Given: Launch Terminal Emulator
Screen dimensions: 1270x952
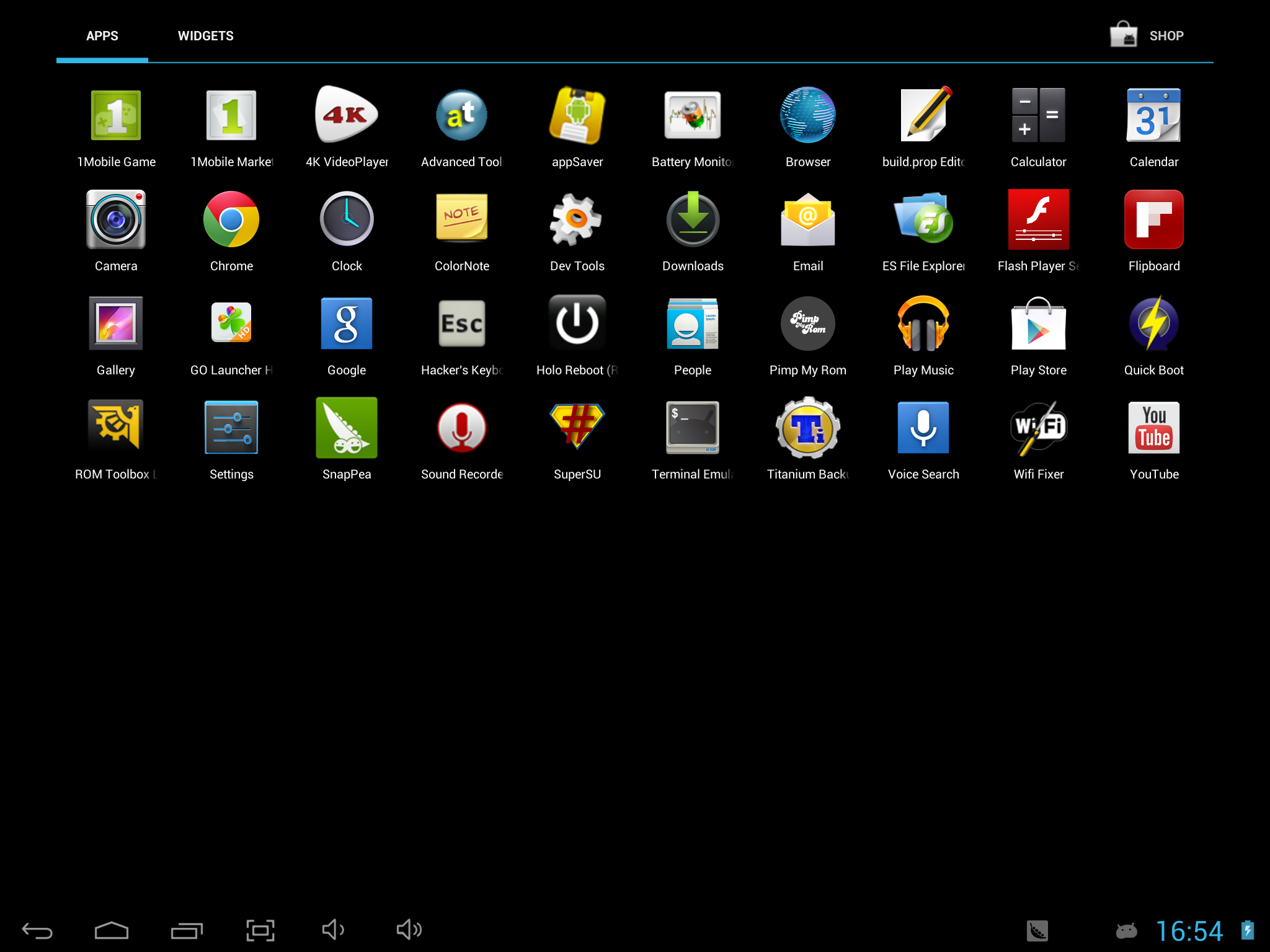Looking at the screenshot, I should 691,436.
